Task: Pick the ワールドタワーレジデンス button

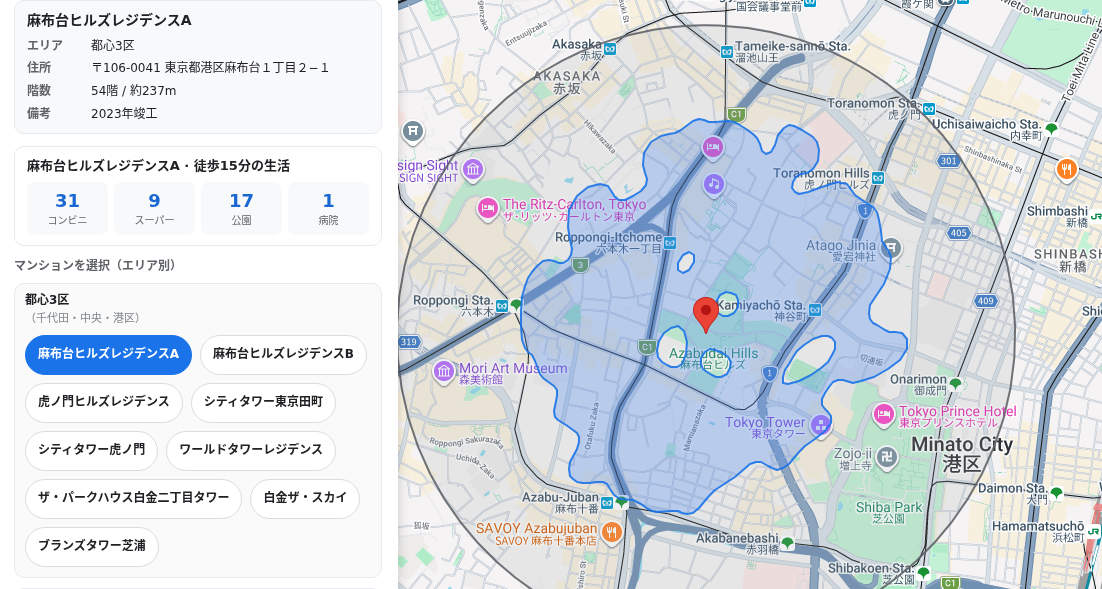Action: 251,451
